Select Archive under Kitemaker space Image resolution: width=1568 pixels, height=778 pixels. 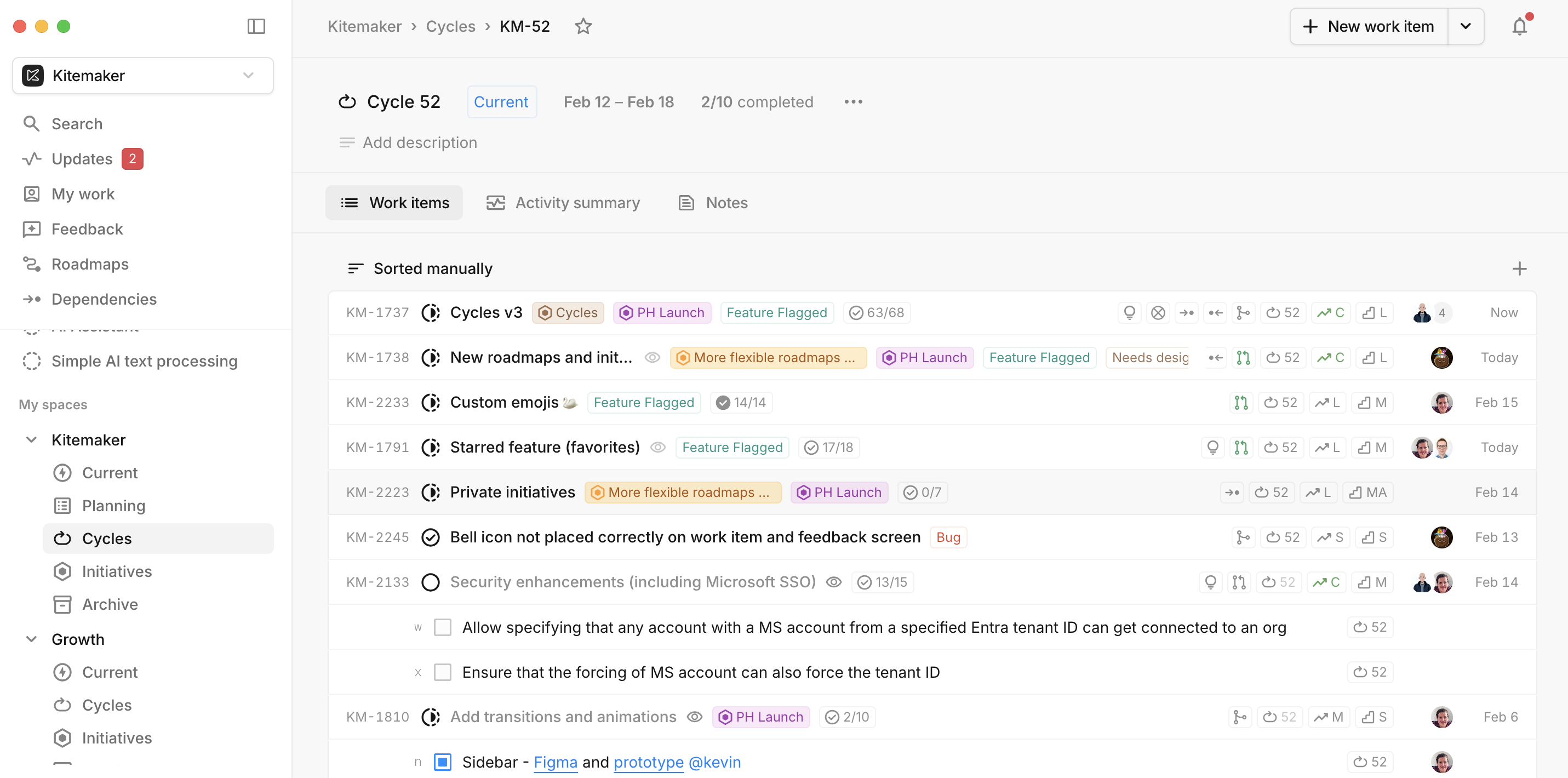pyautogui.click(x=158, y=604)
